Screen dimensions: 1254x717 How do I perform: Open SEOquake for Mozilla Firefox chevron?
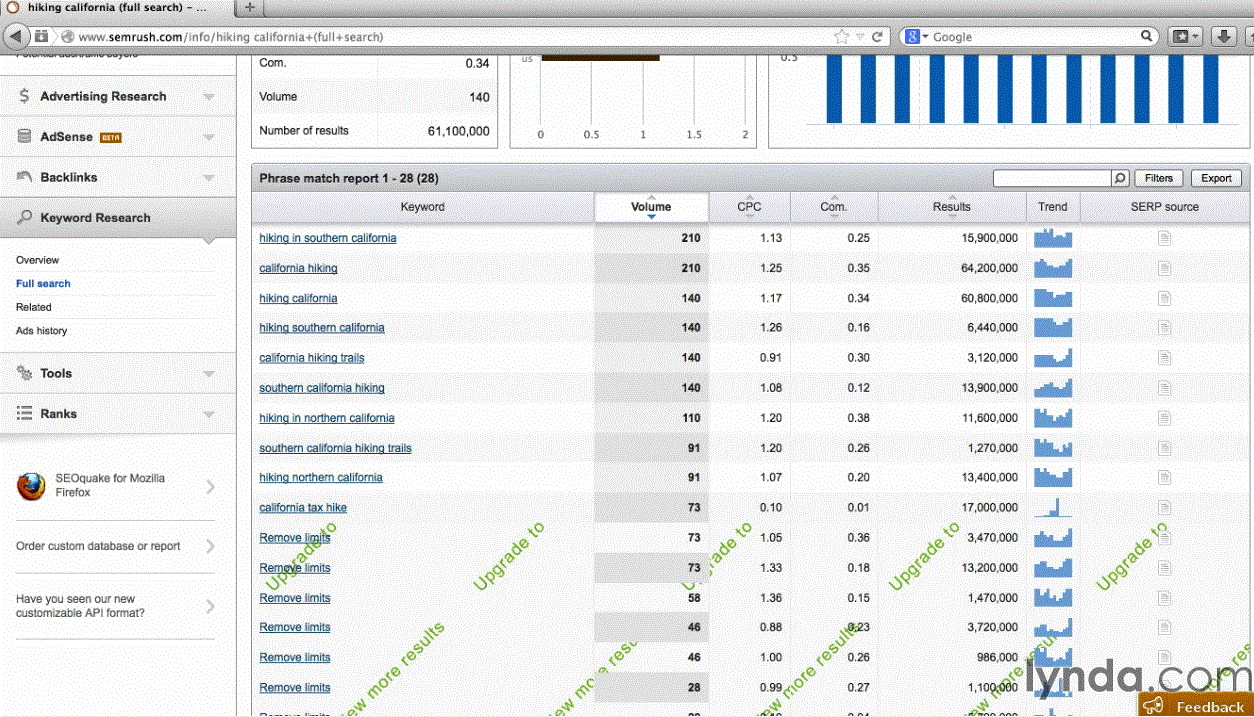(210, 487)
